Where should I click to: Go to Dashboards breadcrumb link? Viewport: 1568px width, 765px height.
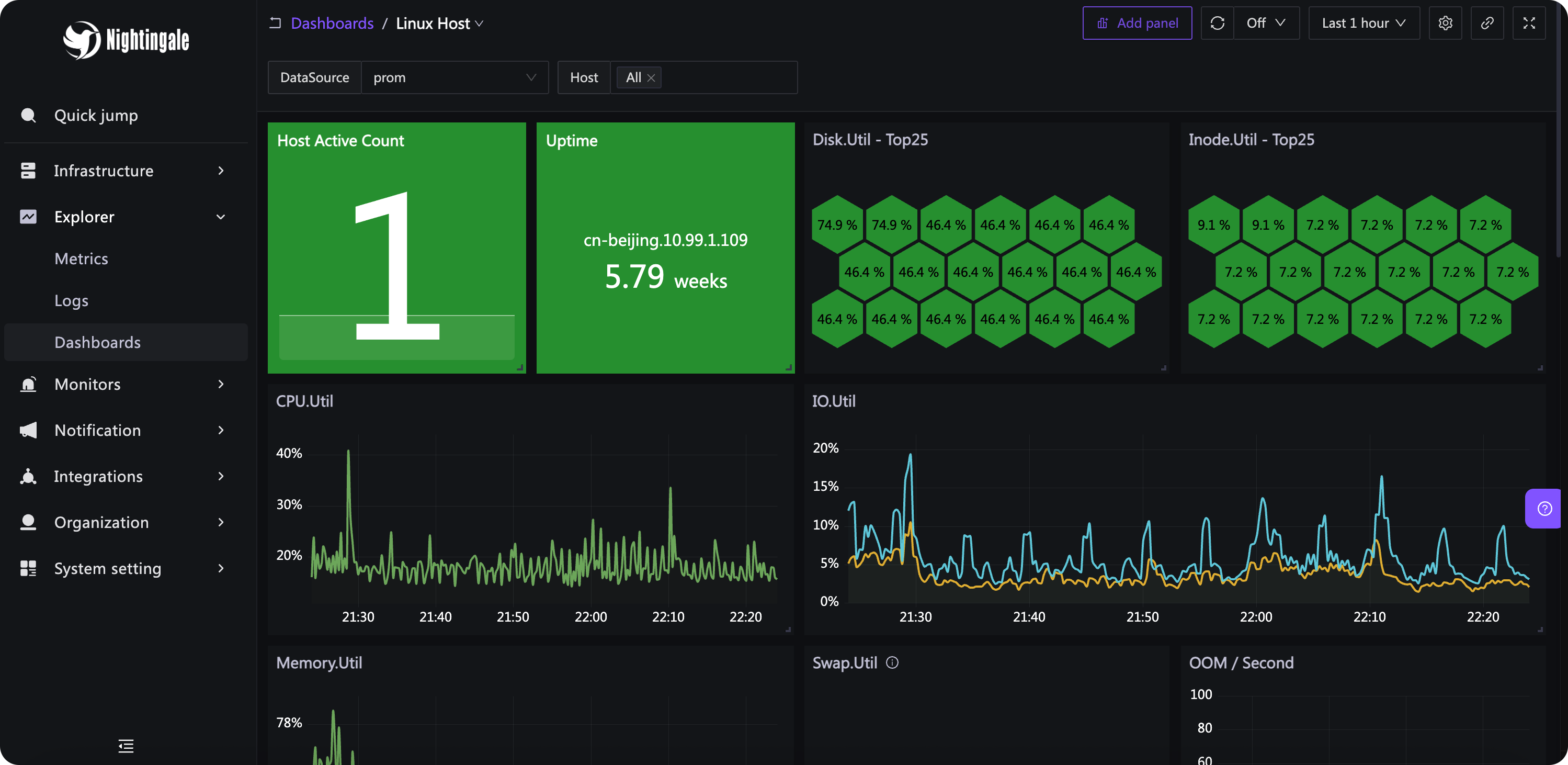tap(332, 23)
